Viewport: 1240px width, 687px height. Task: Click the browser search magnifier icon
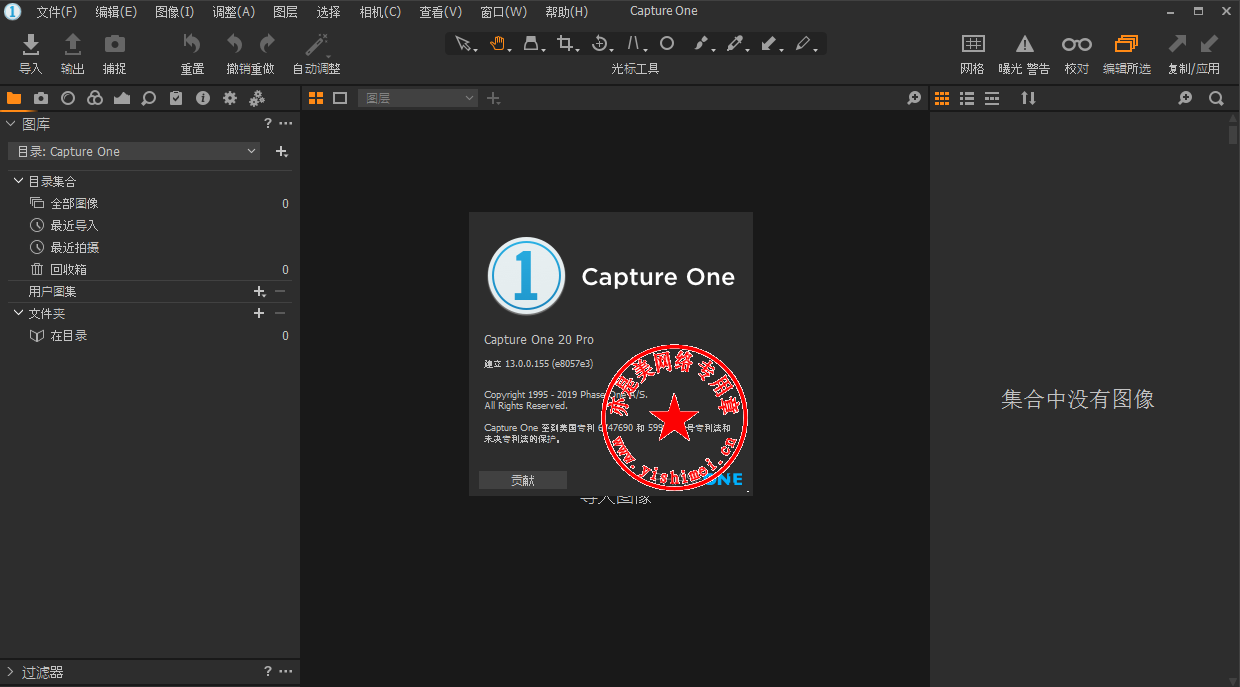(1216, 98)
